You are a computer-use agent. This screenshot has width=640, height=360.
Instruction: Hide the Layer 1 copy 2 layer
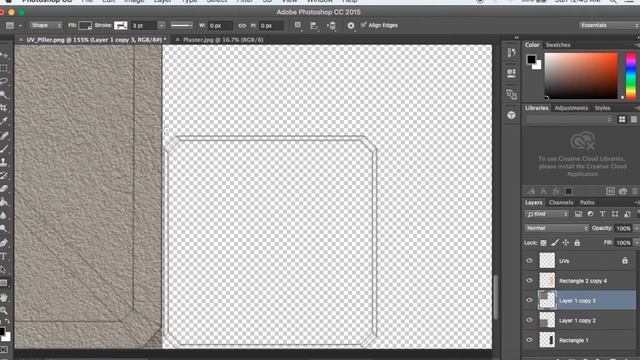click(x=529, y=320)
